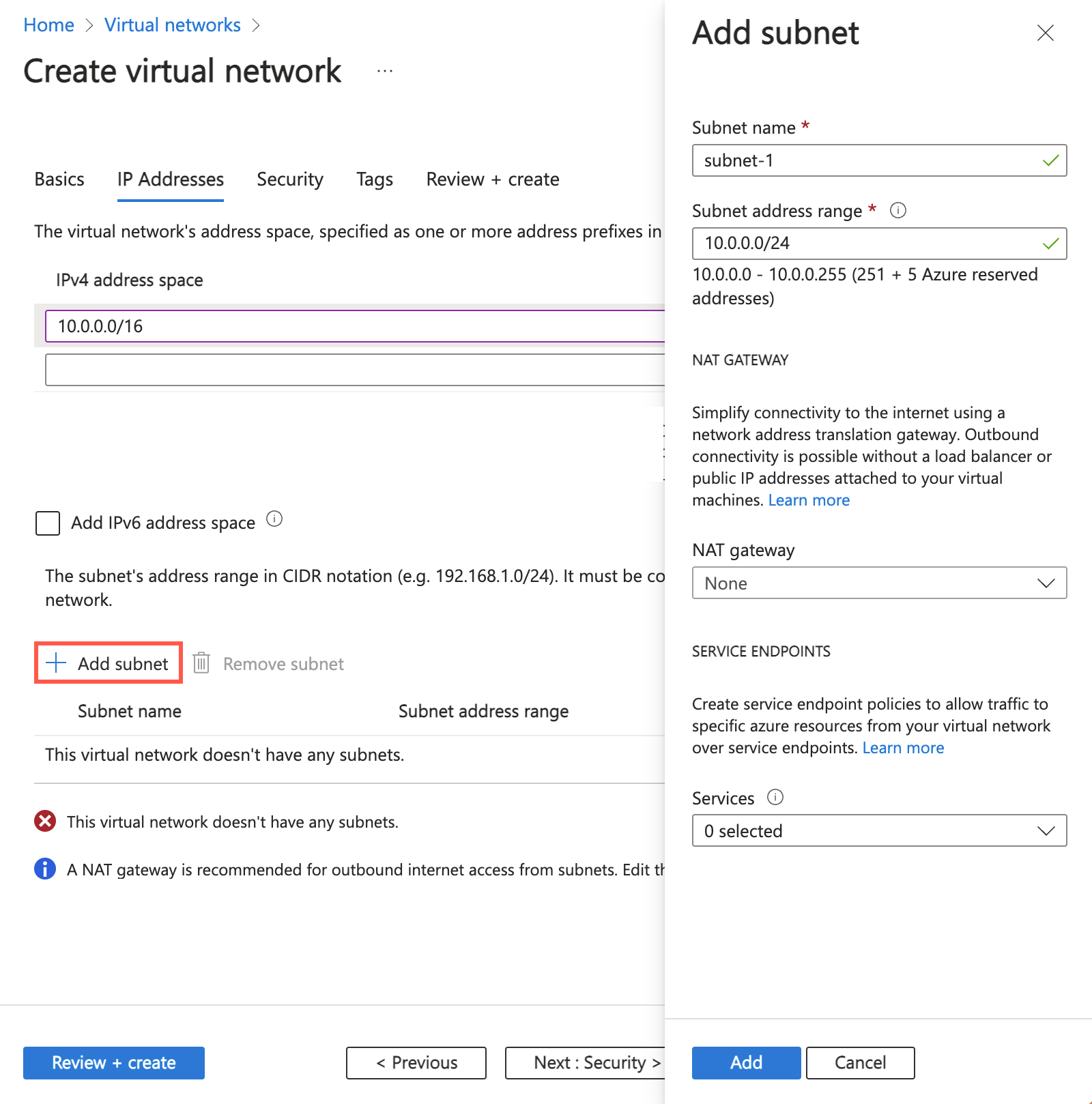The width and height of the screenshot is (1092, 1104).
Task: Navigate to Virtual networks breadcrumb
Action: pyautogui.click(x=173, y=25)
